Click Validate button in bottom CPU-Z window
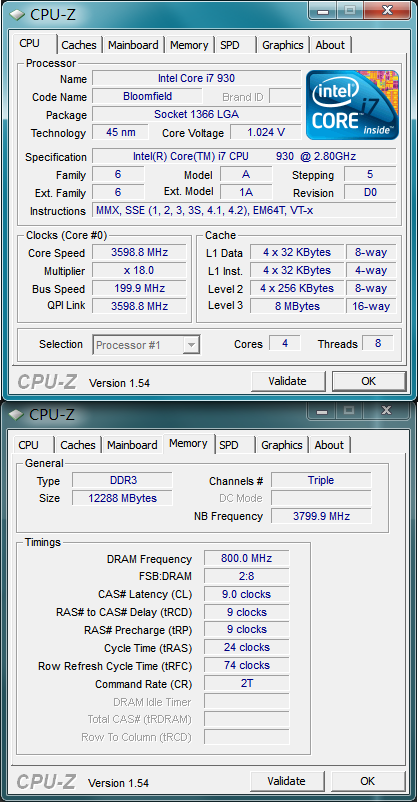418x802 pixels. pyautogui.click(x=287, y=781)
